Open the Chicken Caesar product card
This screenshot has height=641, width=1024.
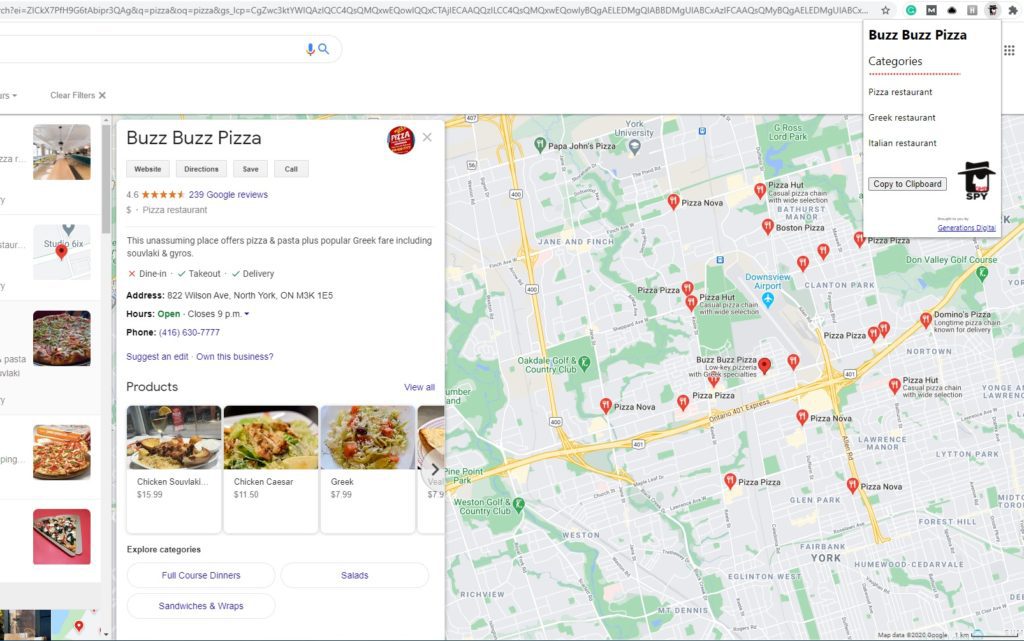point(271,469)
